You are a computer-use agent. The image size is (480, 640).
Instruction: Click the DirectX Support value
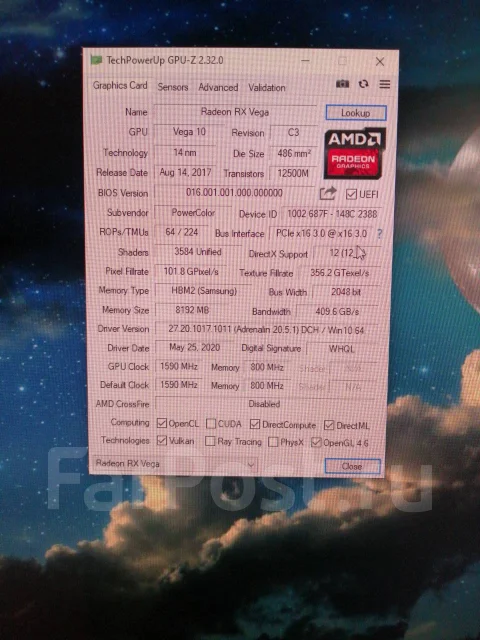pyautogui.click(x=347, y=253)
